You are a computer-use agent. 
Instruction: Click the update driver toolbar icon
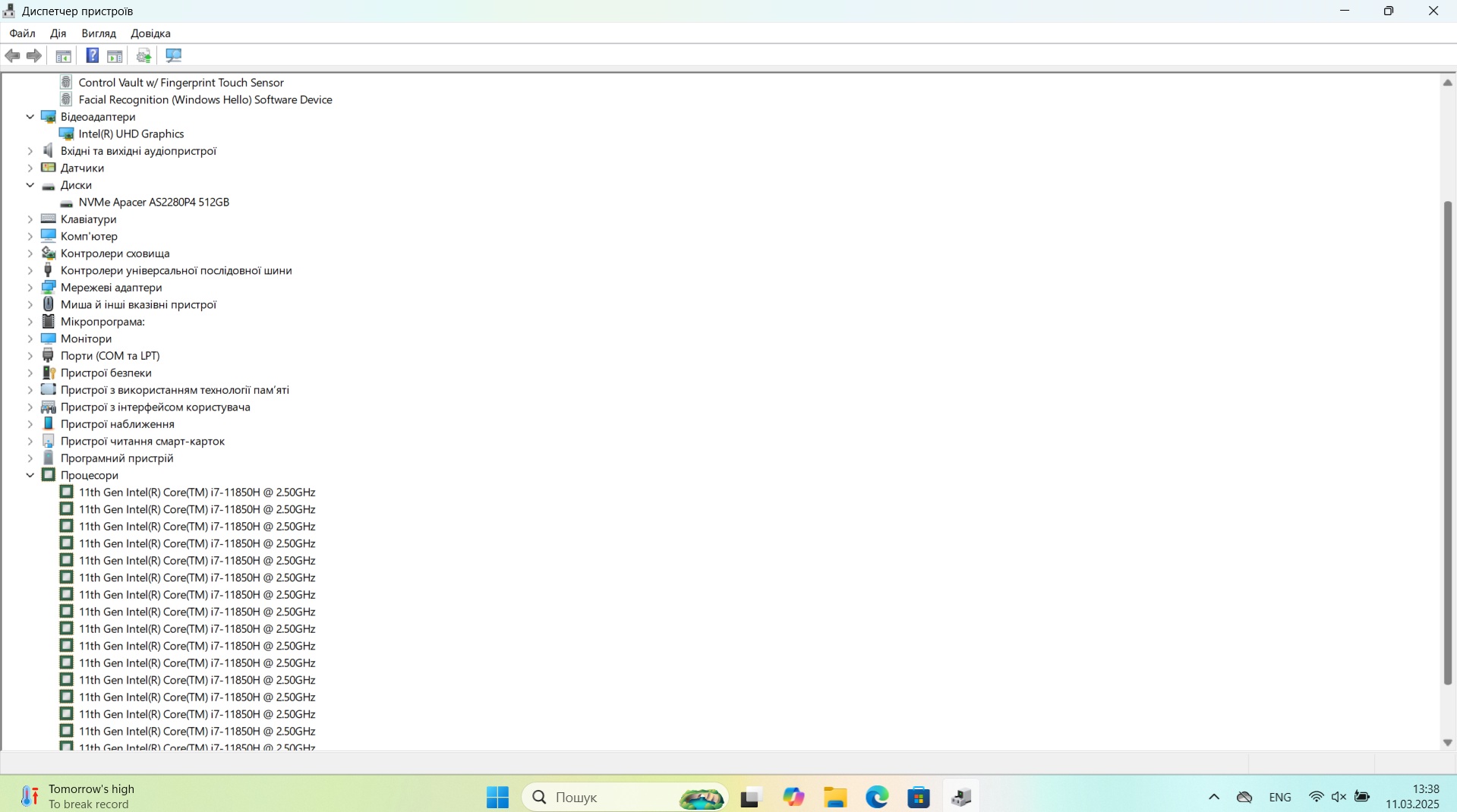[x=143, y=56]
